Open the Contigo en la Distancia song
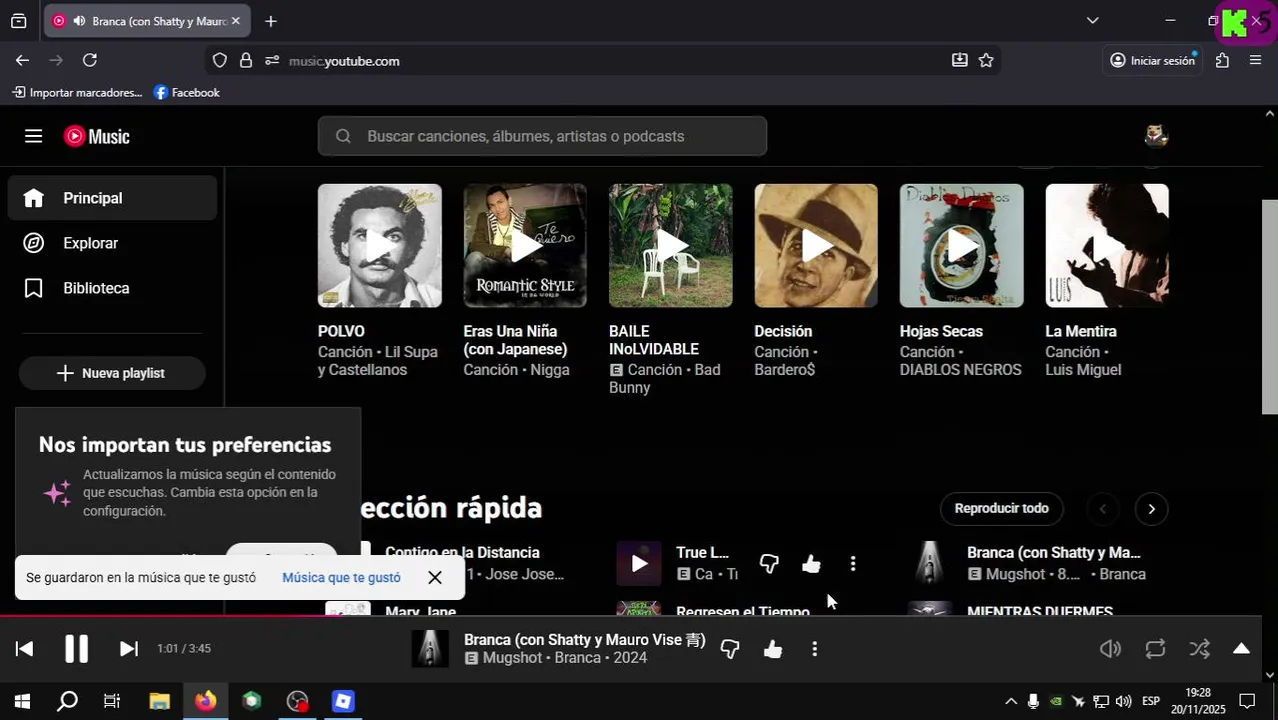Screen dimensions: 1278x720 coord(462,552)
